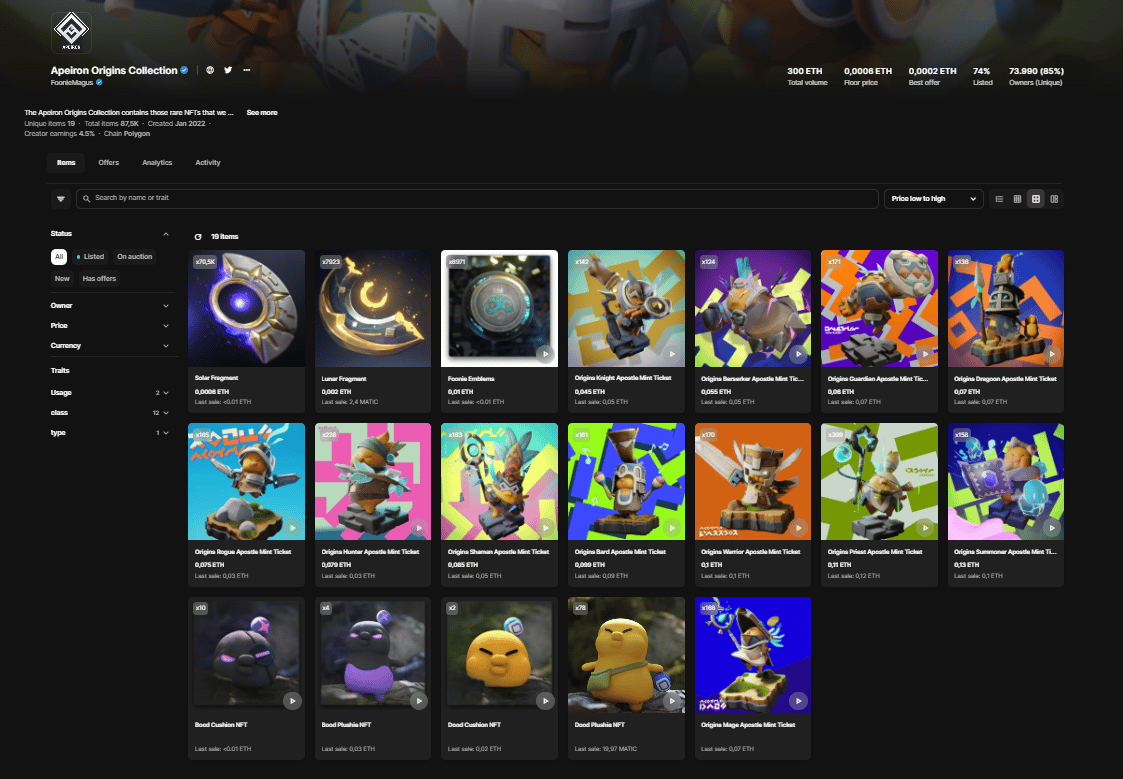Play the Origins Rogue ticket video
The image size is (1123, 779).
coord(292,528)
